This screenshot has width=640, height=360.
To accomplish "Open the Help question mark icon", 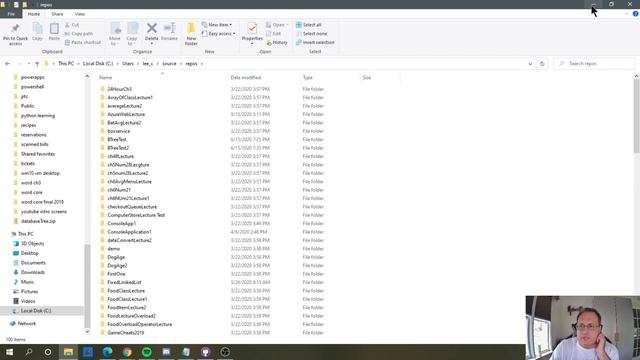I will click(635, 14).
